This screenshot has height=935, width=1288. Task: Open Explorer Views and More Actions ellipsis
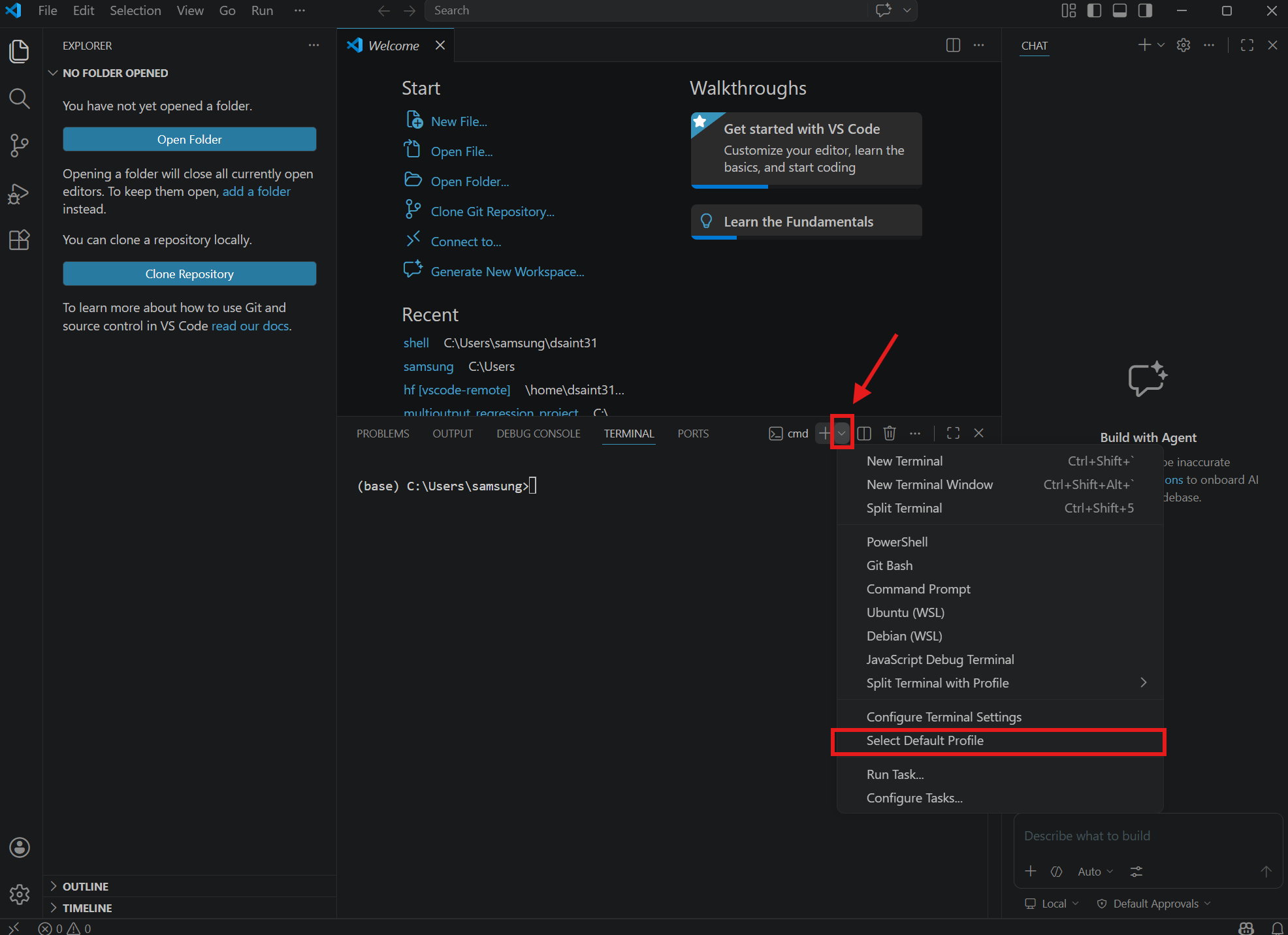(x=314, y=45)
